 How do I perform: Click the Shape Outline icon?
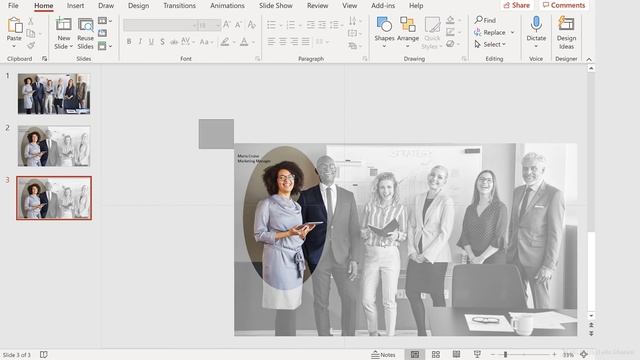pyautogui.click(x=450, y=32)
